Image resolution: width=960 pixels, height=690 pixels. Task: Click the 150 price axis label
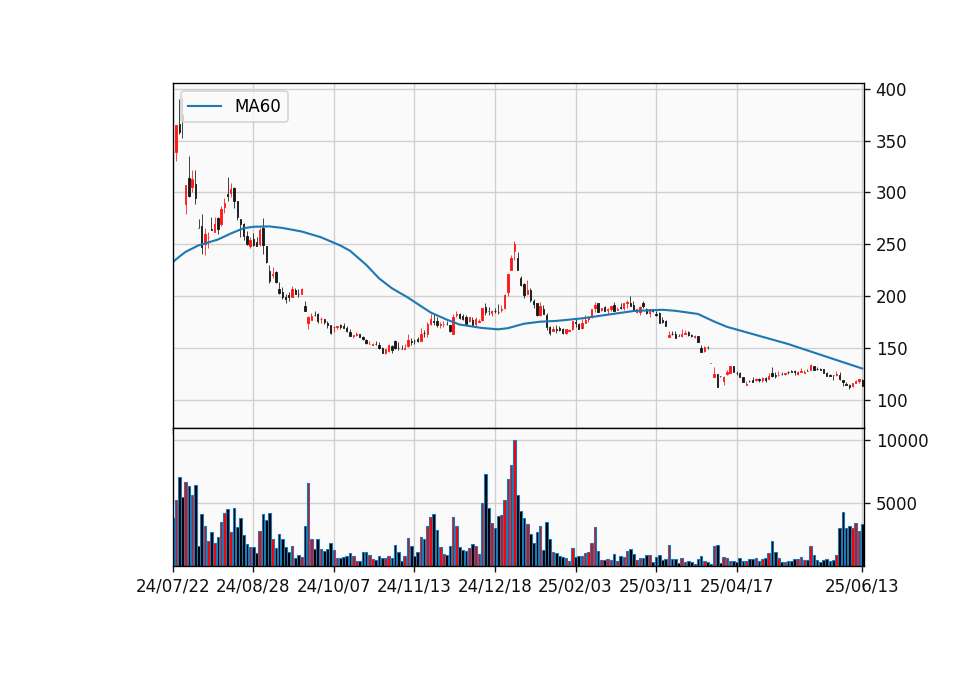click(x=891, y=349)
